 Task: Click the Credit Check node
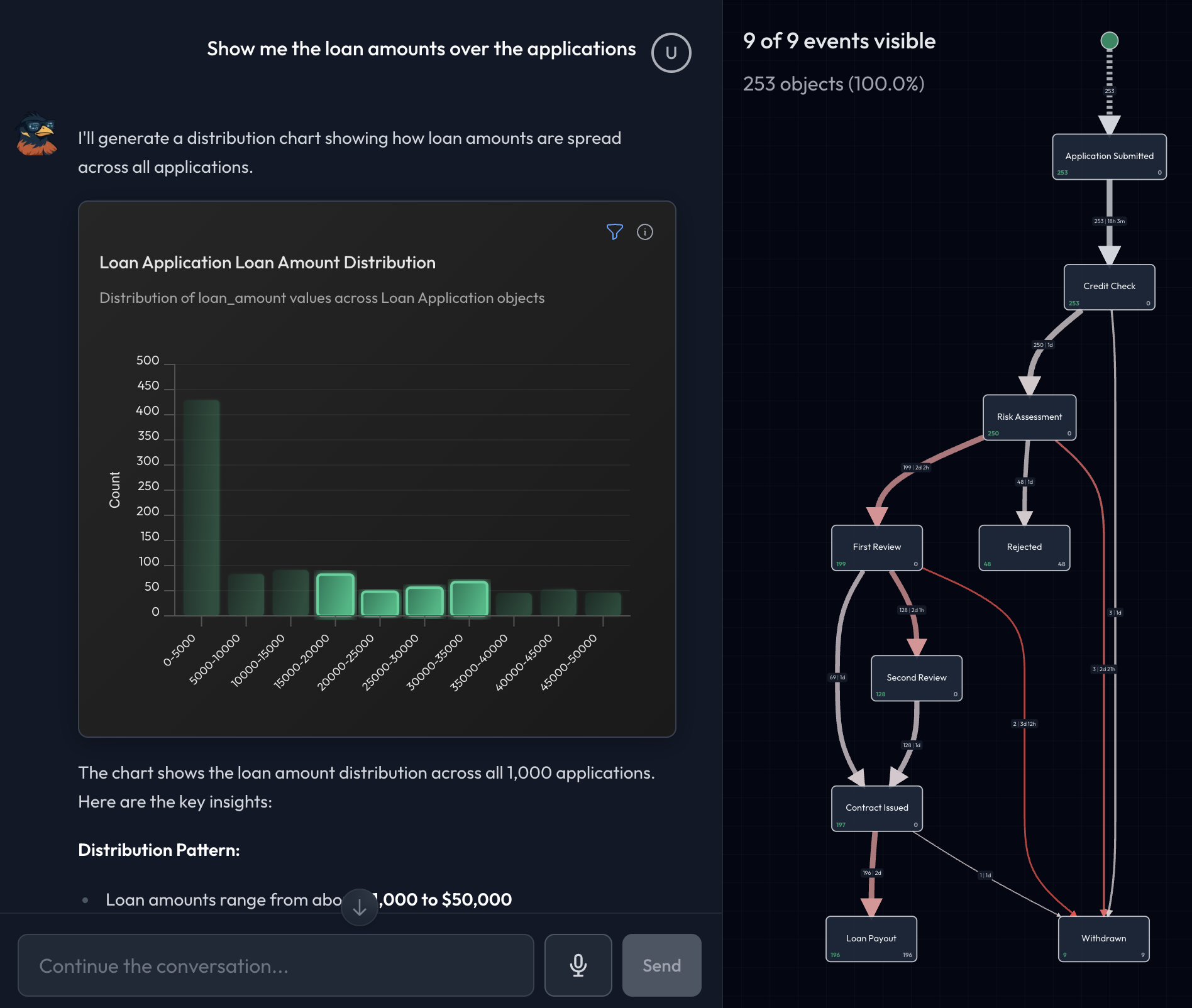pos(1109,287)
